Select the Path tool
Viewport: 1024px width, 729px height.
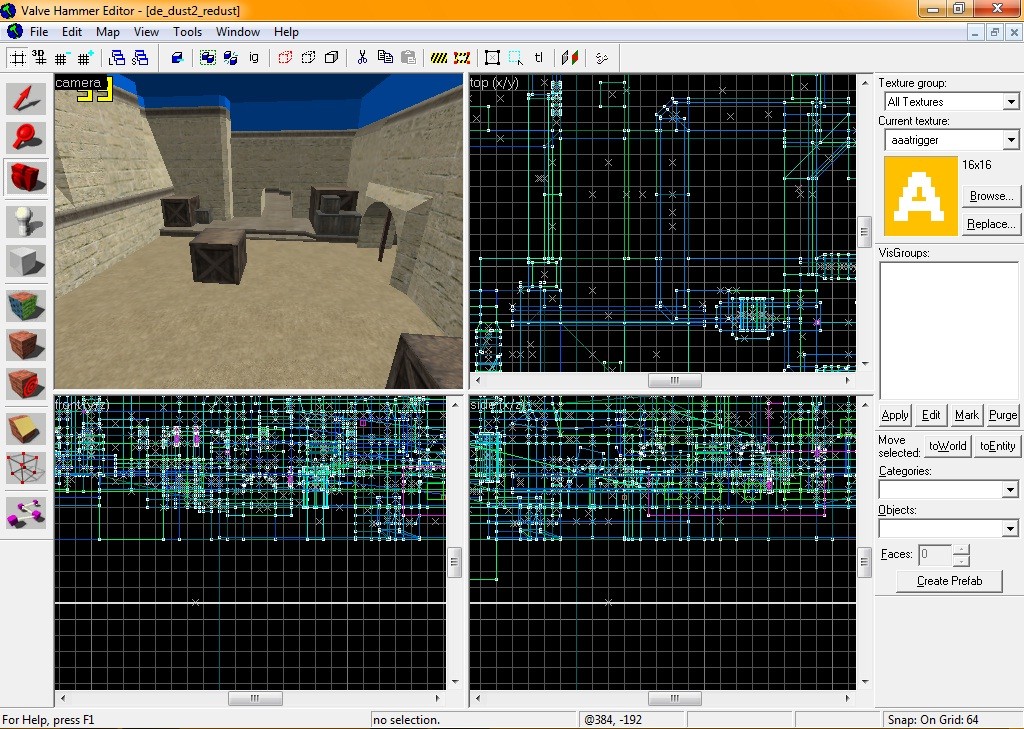click(x=27, y=511)
